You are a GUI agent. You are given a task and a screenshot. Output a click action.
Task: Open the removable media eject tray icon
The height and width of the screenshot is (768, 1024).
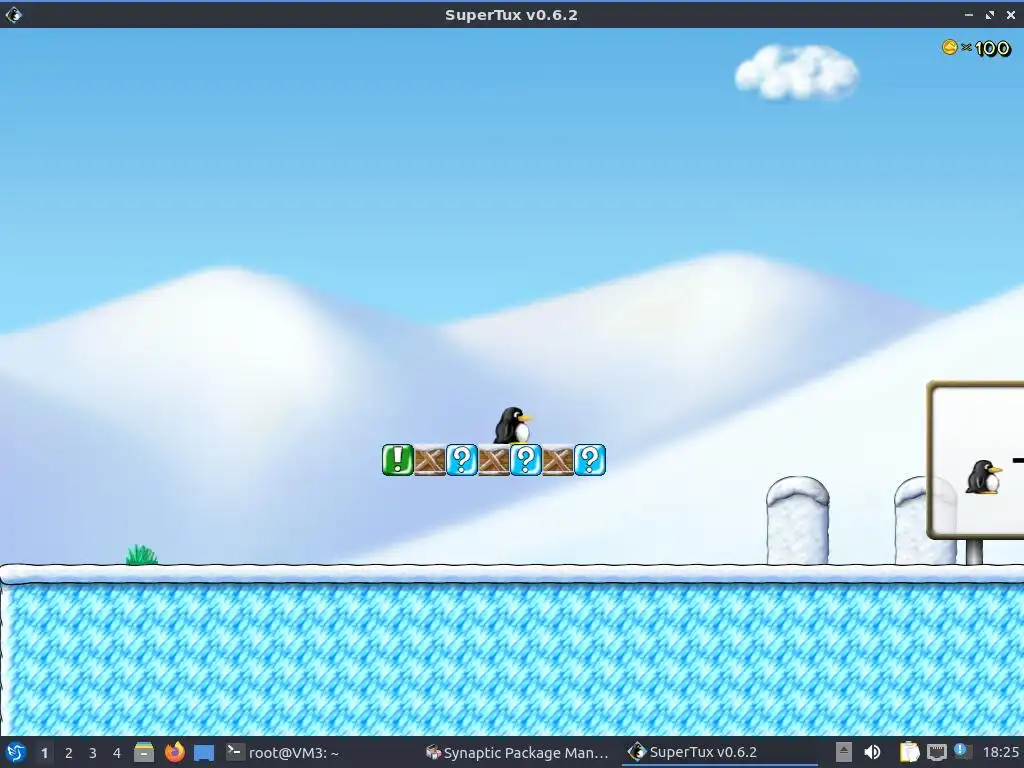click(844, 752)
